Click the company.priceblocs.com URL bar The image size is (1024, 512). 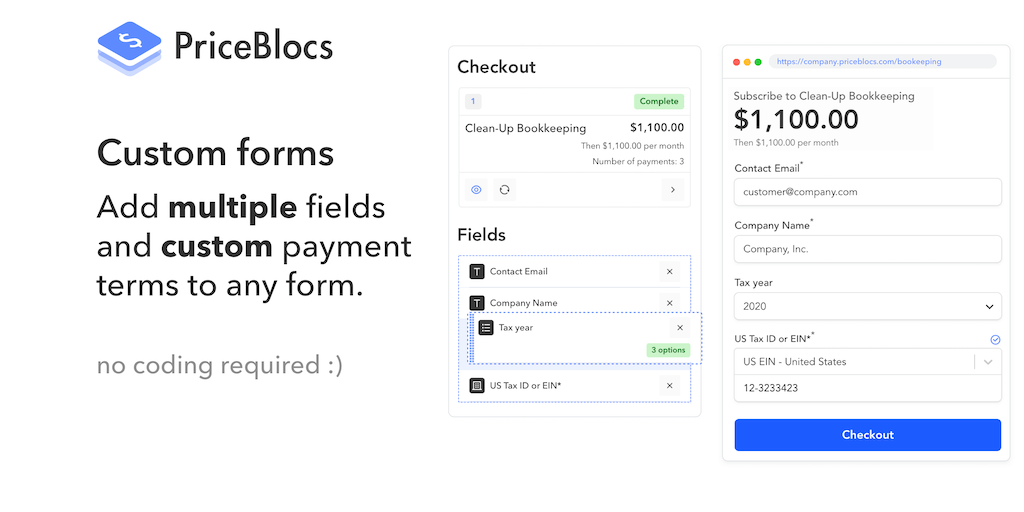pyautogui.click(x=882, y=62)
